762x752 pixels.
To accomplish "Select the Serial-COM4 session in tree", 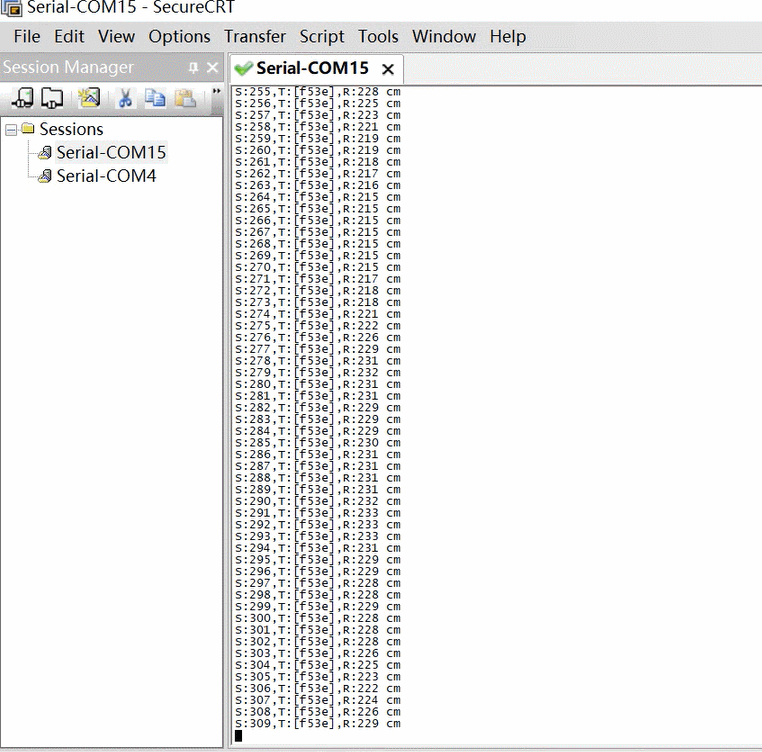I will pyautogui.click(x=106, y=176).
